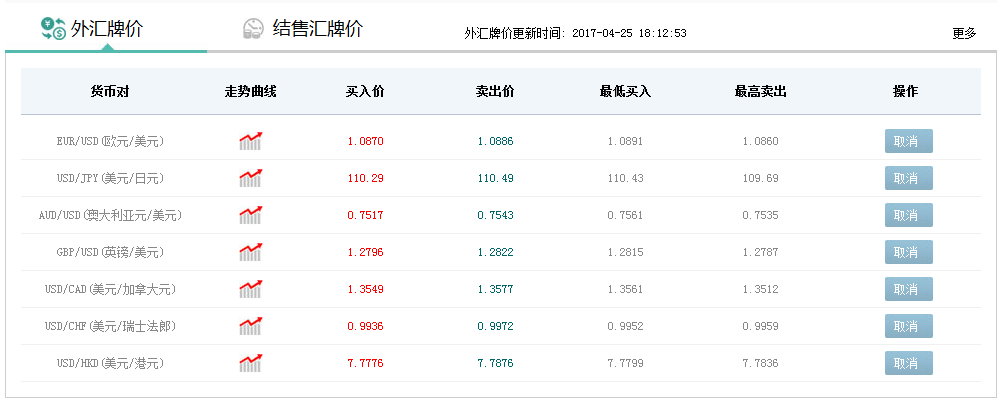Cancel the USD/JPY pair with 取消
This screenshot has height=400, width=1000.
pos(908,178)
